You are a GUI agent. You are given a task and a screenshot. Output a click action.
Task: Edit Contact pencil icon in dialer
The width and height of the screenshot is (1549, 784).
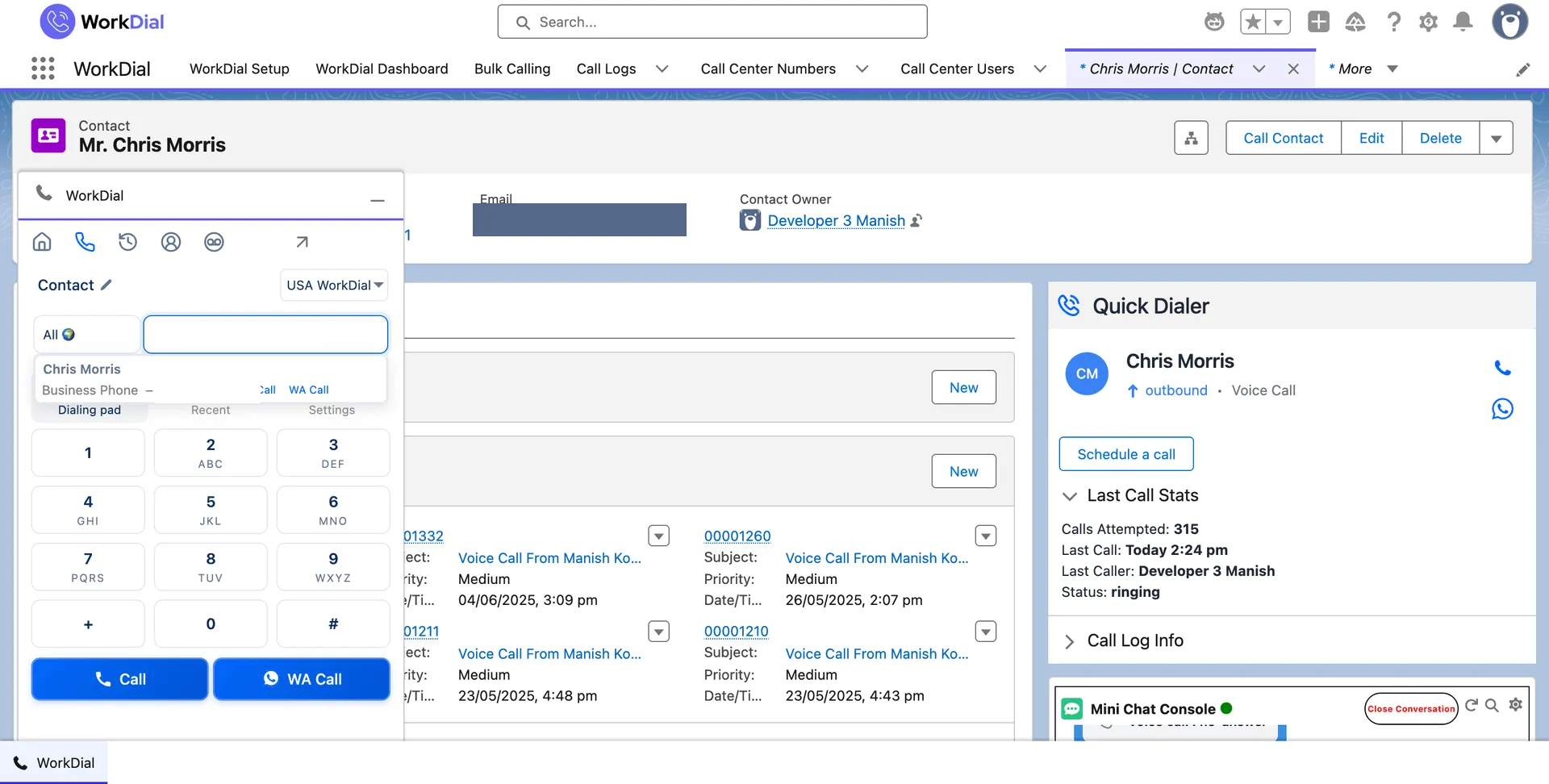click(106, 285)
